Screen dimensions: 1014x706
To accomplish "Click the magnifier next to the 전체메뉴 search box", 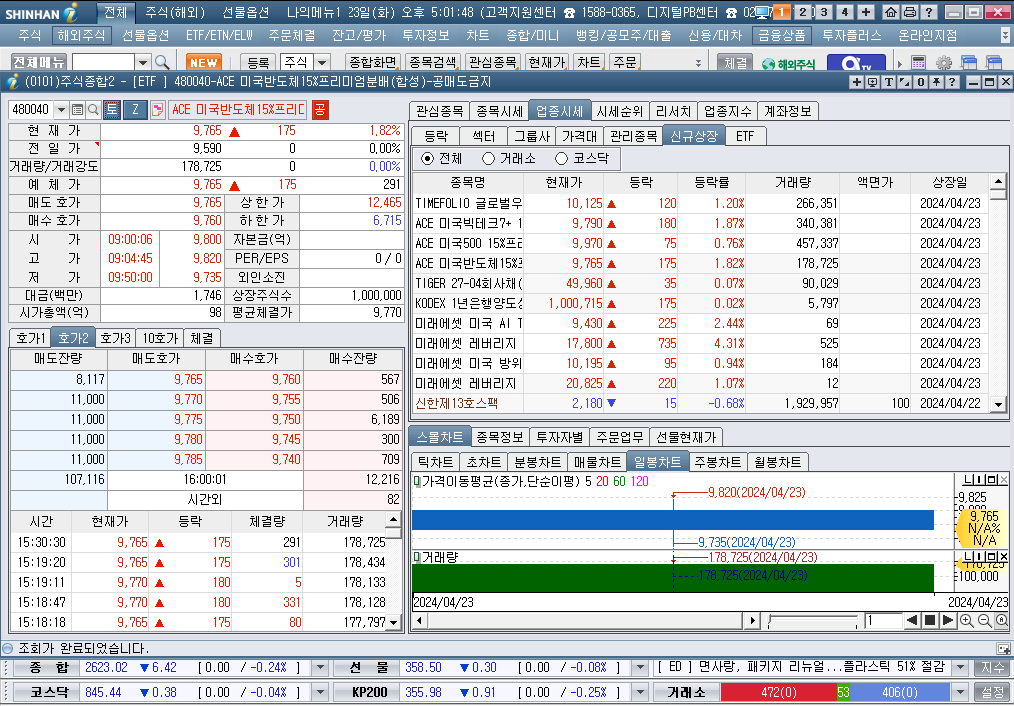I will pos(162,62).
